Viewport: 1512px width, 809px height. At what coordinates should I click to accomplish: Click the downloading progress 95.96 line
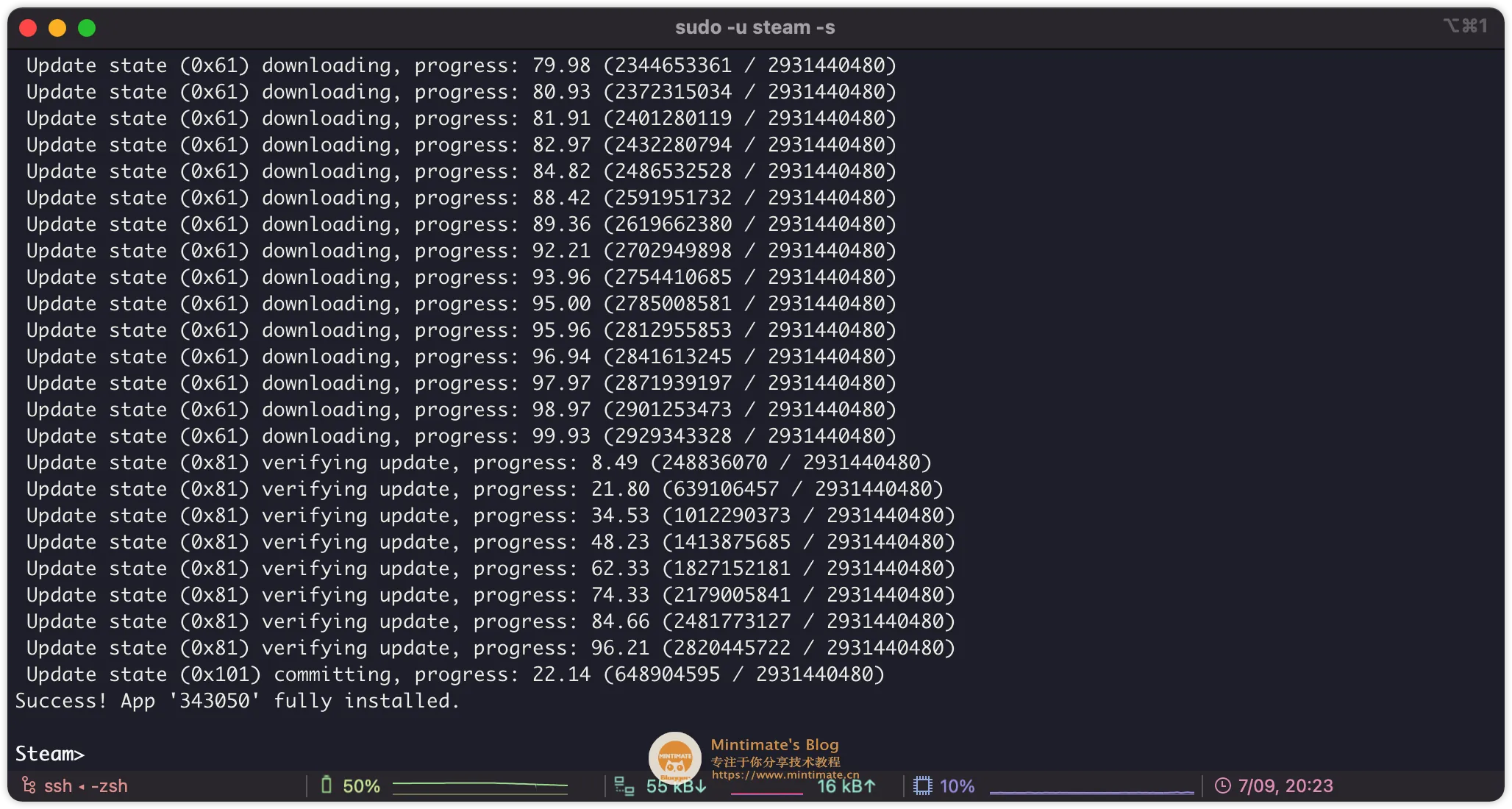pyautogui.click(x=461, y=330)
